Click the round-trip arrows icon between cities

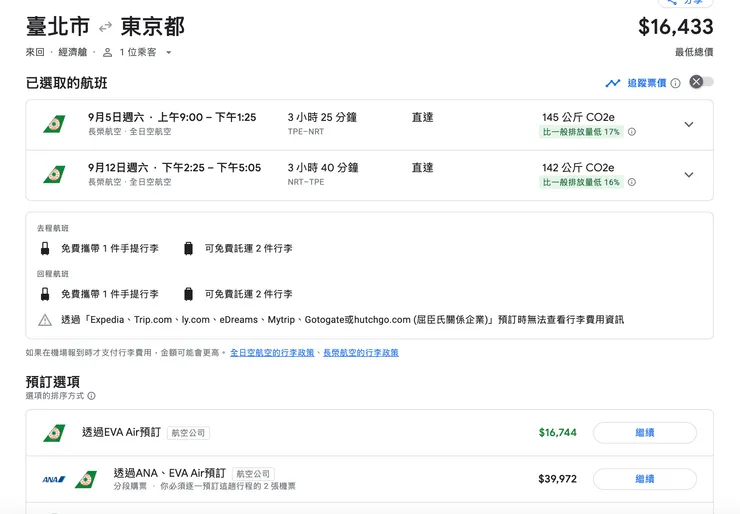pos(105,27)
